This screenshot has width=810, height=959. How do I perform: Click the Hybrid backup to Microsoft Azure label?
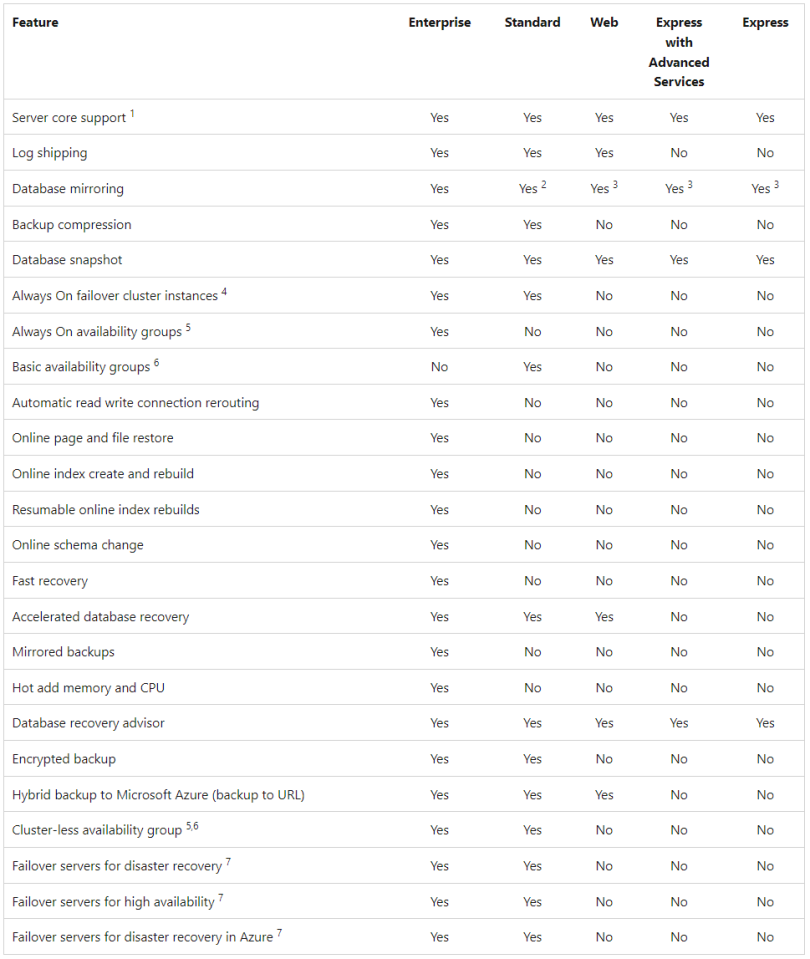tap(158, 795)
